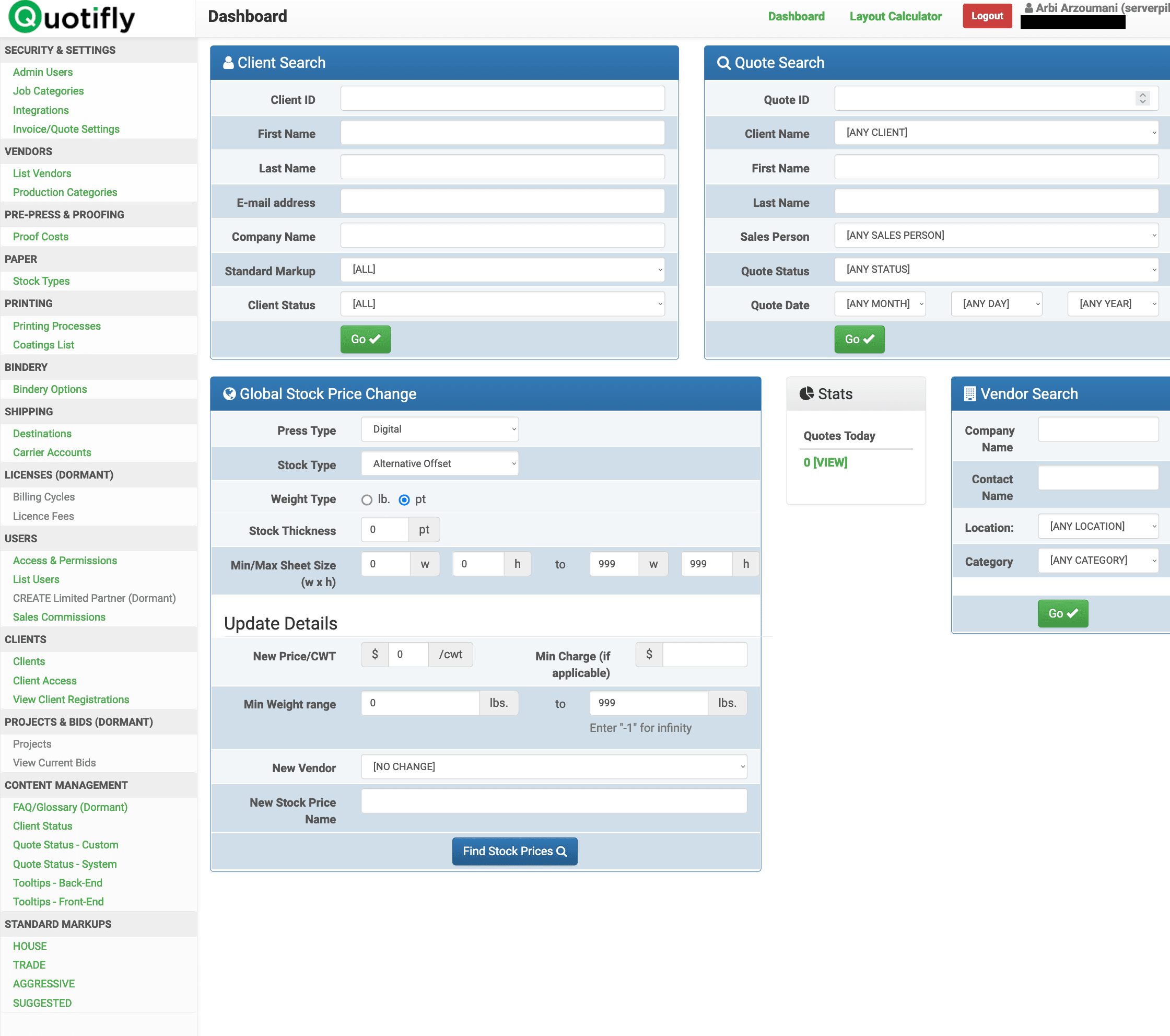Click the Client Search person icon
This screenshot has height=1036, width=1170.
pyautogui.click(x=228, y=62)
